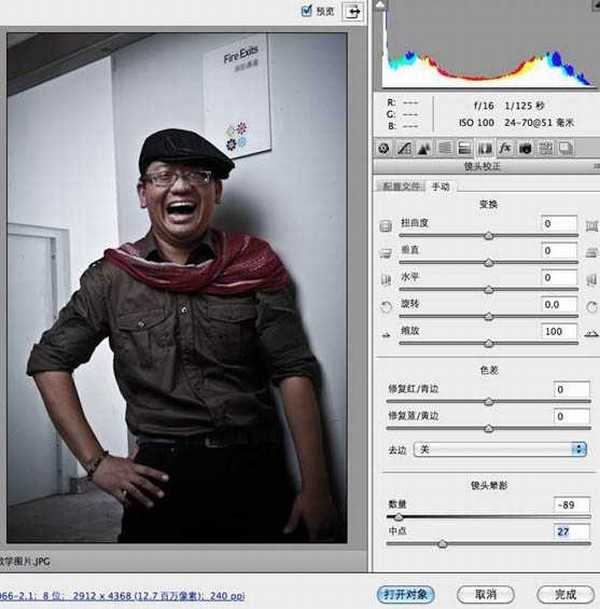Open the HSL / Grayscale panel icon
The image size is (600, 609).
[444, 148]
